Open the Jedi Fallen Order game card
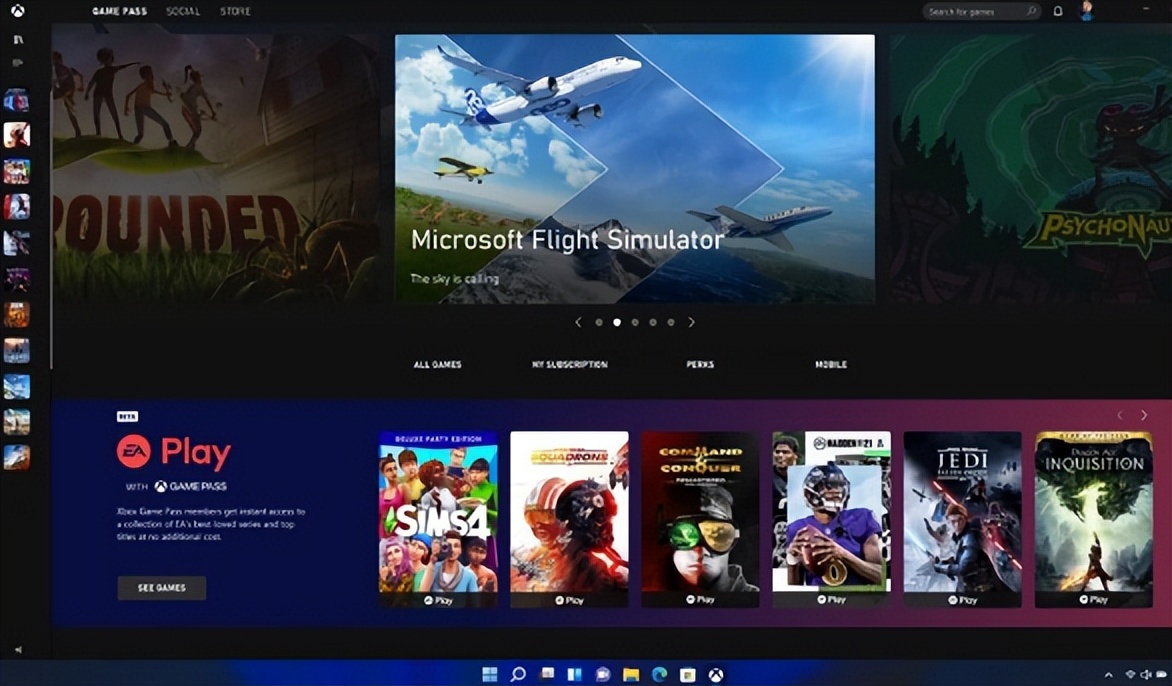The height and width of the screenshot is (686, 1172). [x=963, y=519]
